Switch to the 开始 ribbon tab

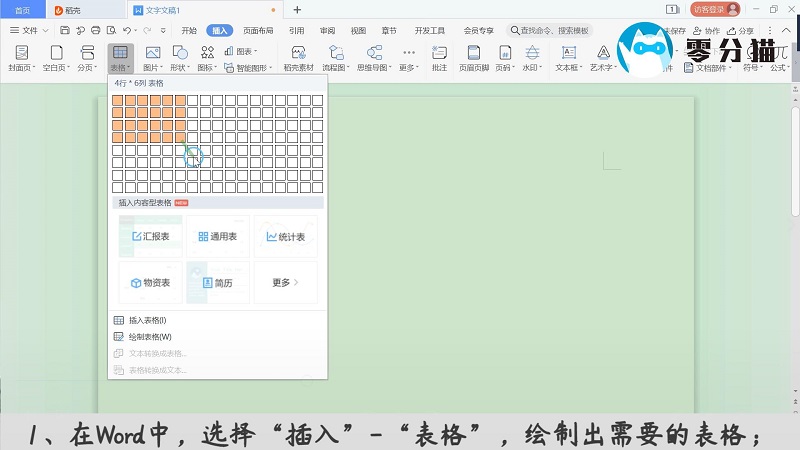click(188, 31)
